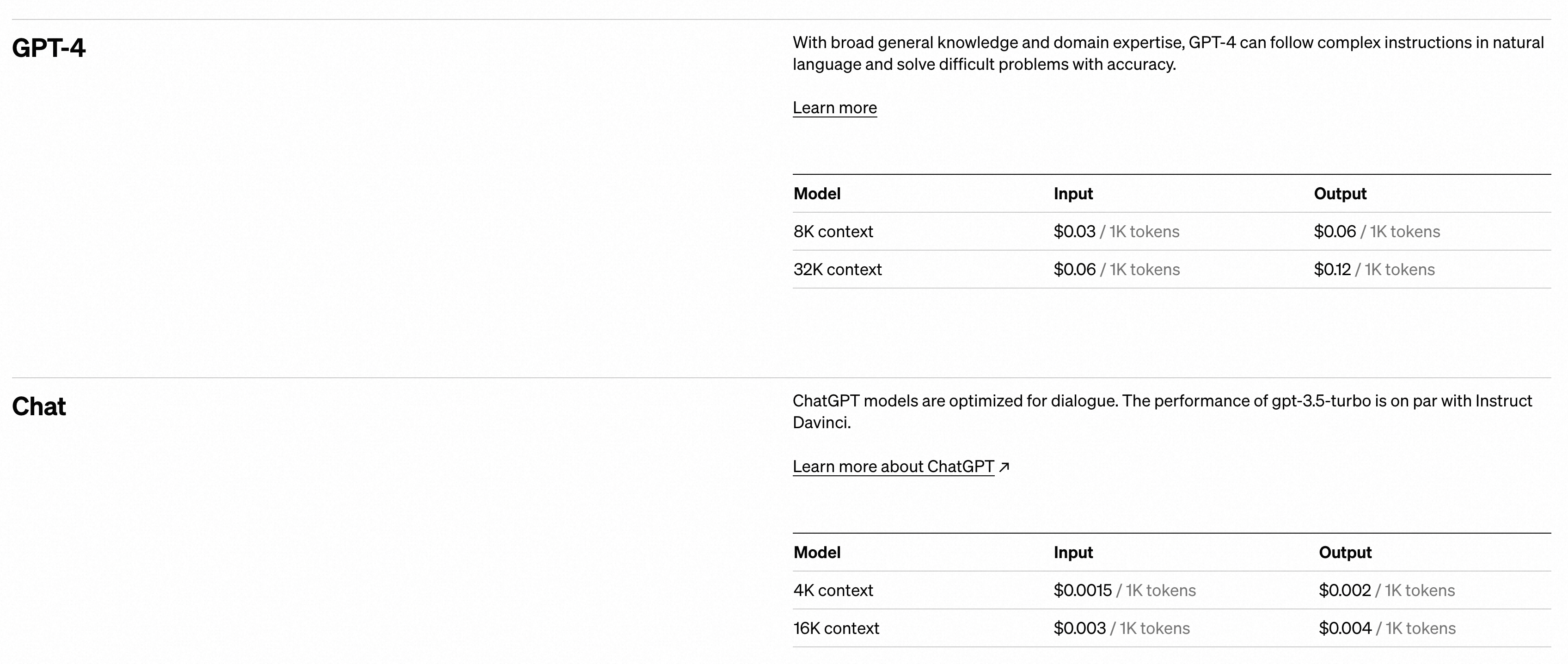Viewport: 1568px width, 664px height.
Task: Select the Chat section heading
Action: pyautogui.click(x=39, y=406)
